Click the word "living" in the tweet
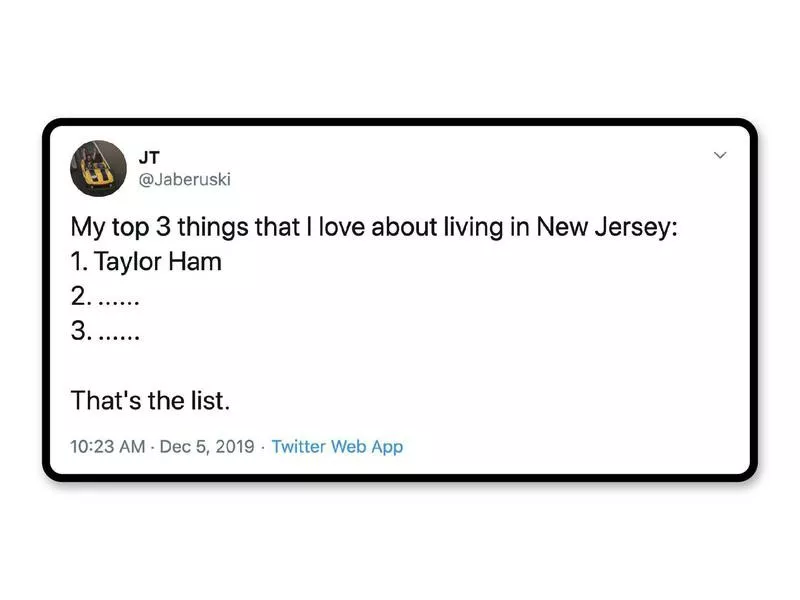The width and height of the screenshot is (800, 600). click(468, 229)
